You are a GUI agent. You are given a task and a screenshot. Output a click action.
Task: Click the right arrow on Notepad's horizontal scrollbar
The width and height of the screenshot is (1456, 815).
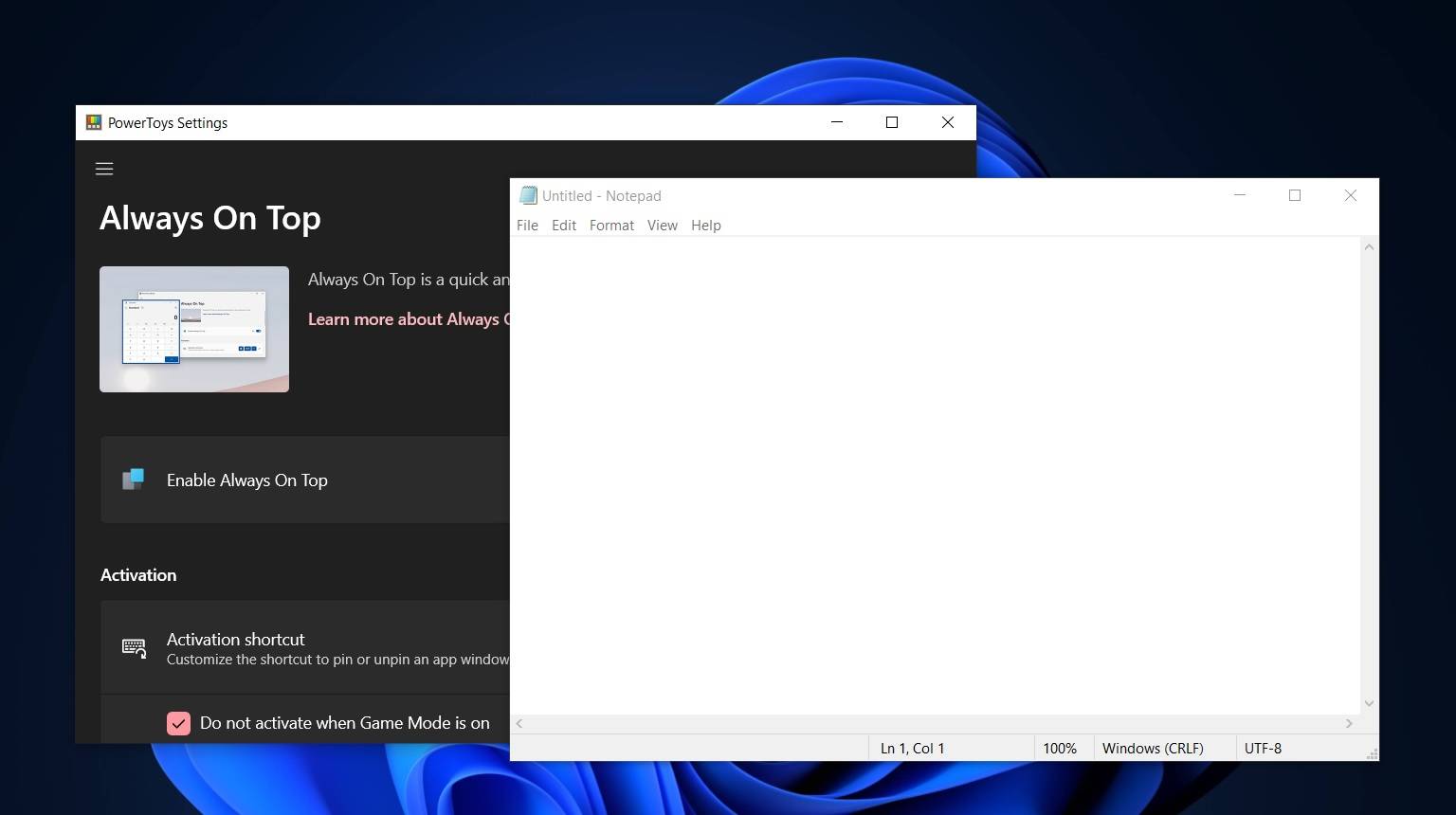tap(1349, 723)
